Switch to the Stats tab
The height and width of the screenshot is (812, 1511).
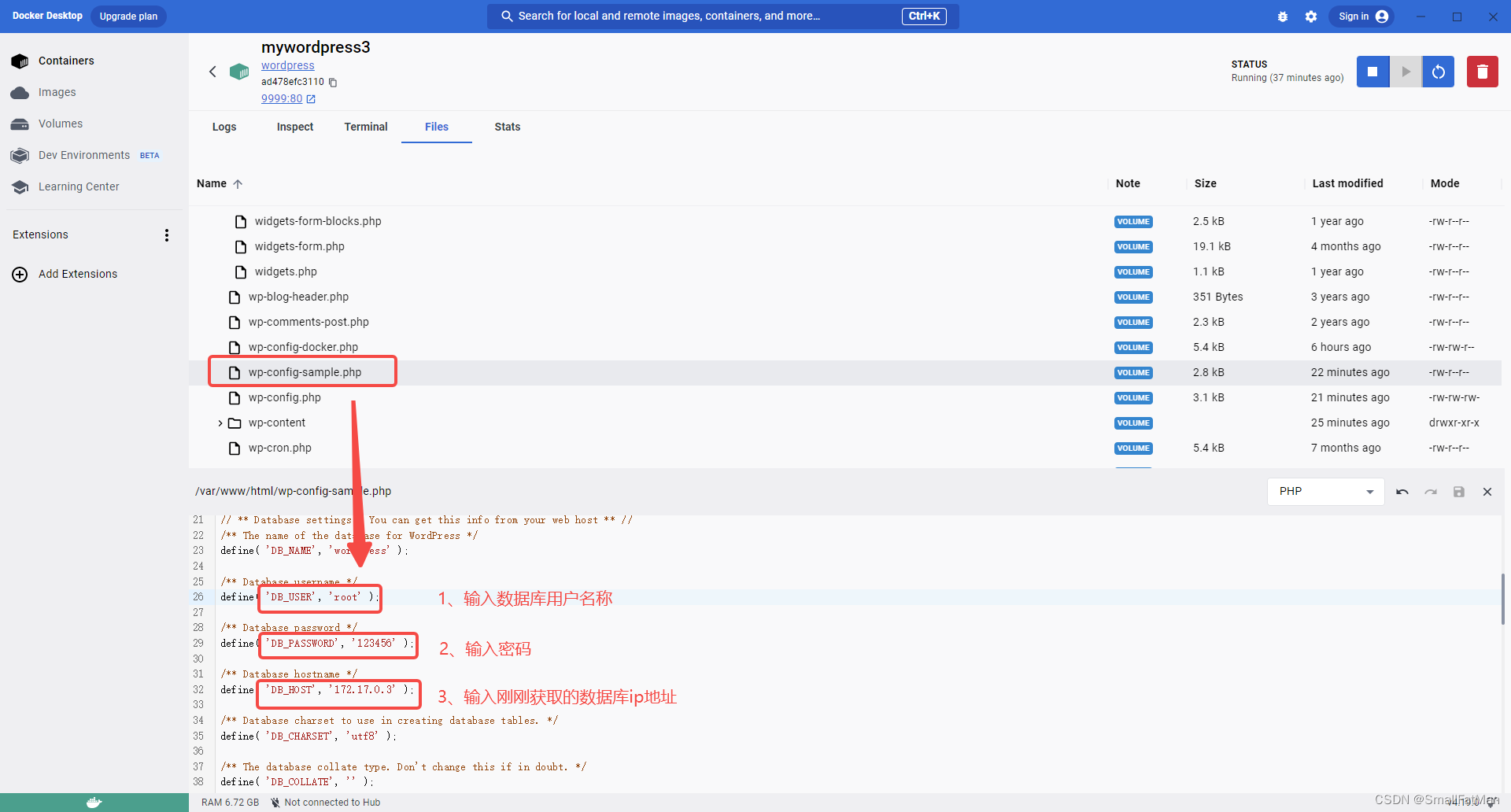(508, 127)
